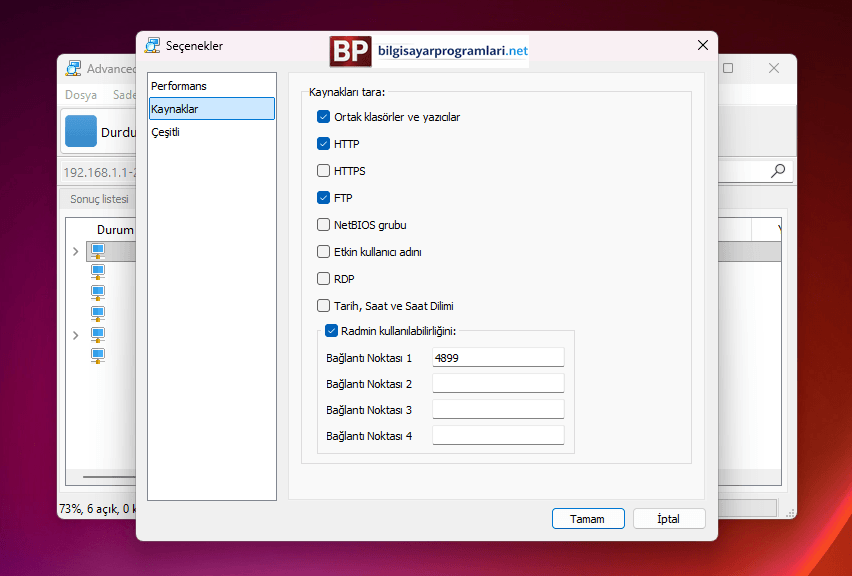Click the Advanced IP Scanner title bar icon
Image resolution: width=852 pixels, height=576 pixels.
tap(73, 68)
